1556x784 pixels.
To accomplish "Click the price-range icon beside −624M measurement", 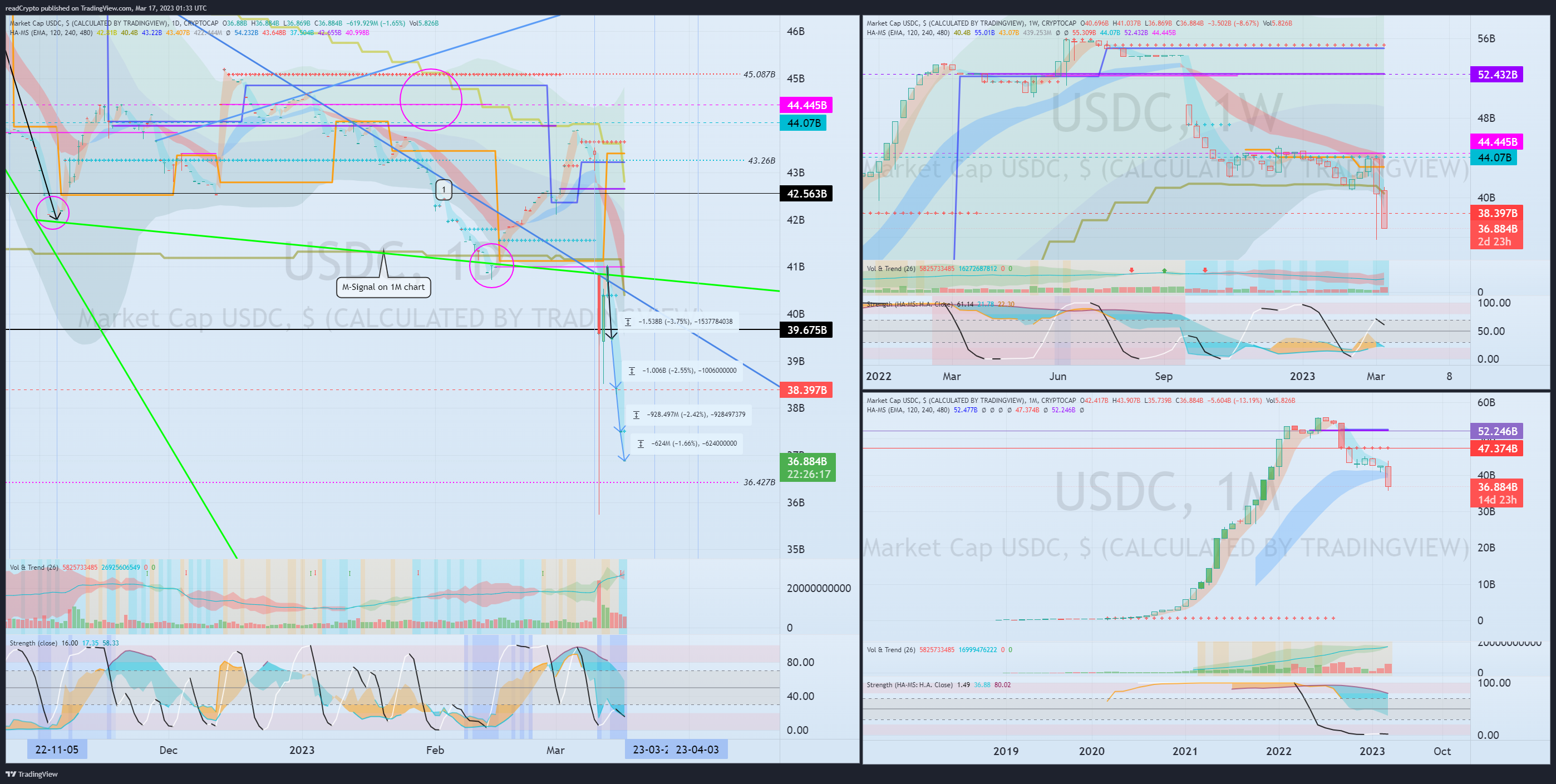I will pyautogui.click(x=641, y=443).
